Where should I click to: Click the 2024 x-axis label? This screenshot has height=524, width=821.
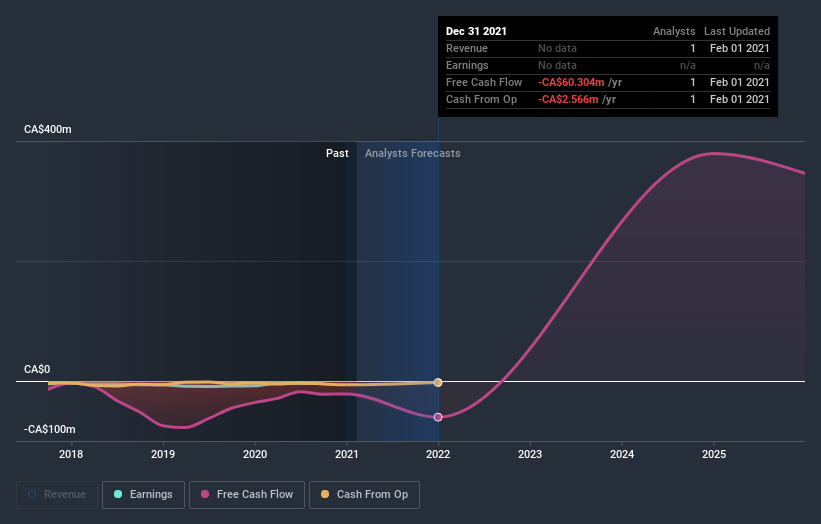click(x=622, y=454)
